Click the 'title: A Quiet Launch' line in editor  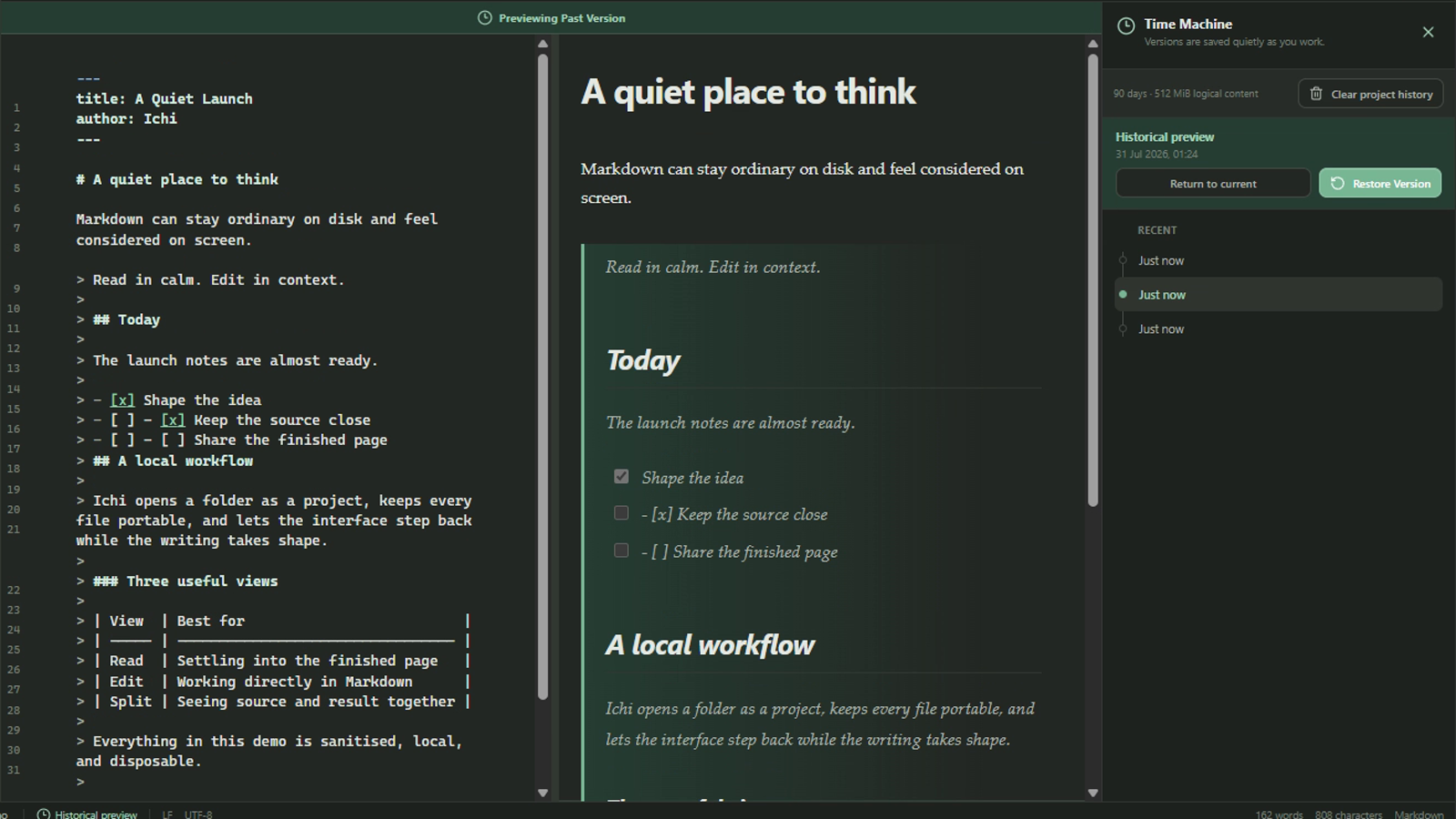tap(165, 98)
